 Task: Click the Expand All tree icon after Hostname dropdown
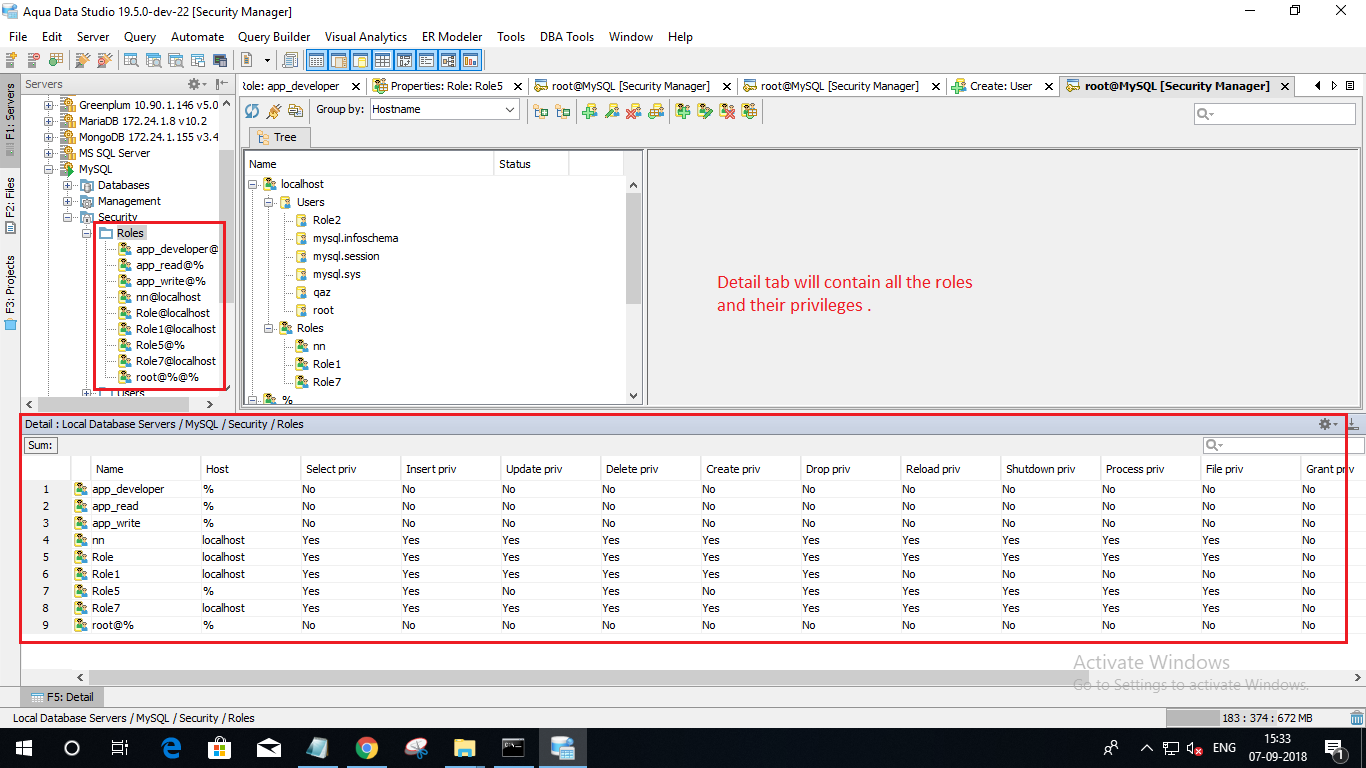click(x=541, y=111)
